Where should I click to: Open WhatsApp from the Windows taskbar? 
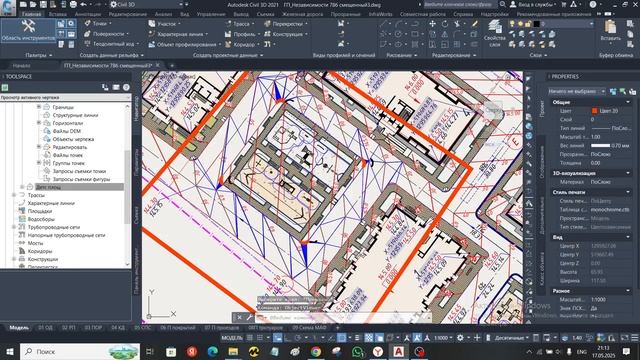[357, 351]
